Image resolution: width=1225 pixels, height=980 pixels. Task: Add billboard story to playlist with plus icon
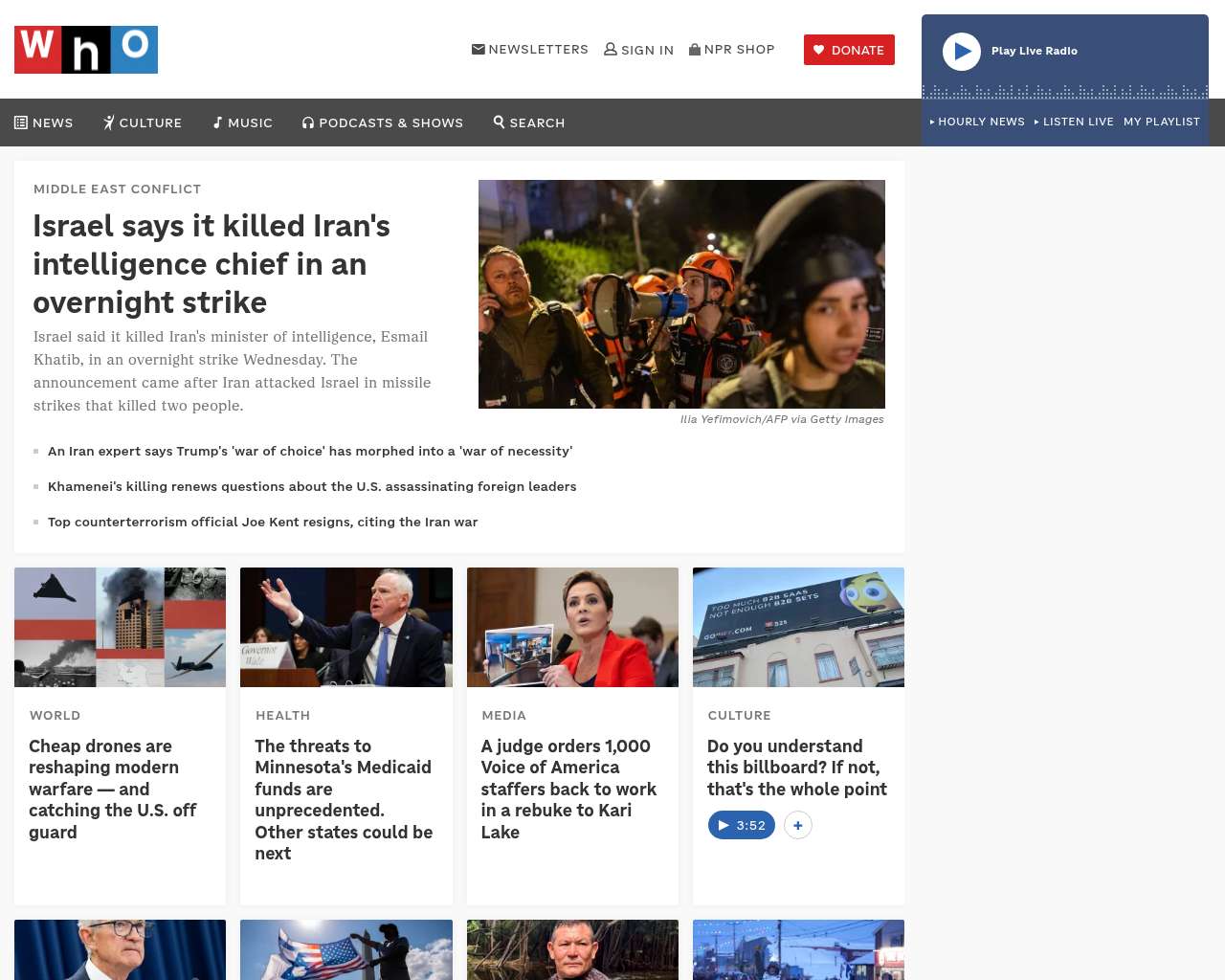coord(798,825)
